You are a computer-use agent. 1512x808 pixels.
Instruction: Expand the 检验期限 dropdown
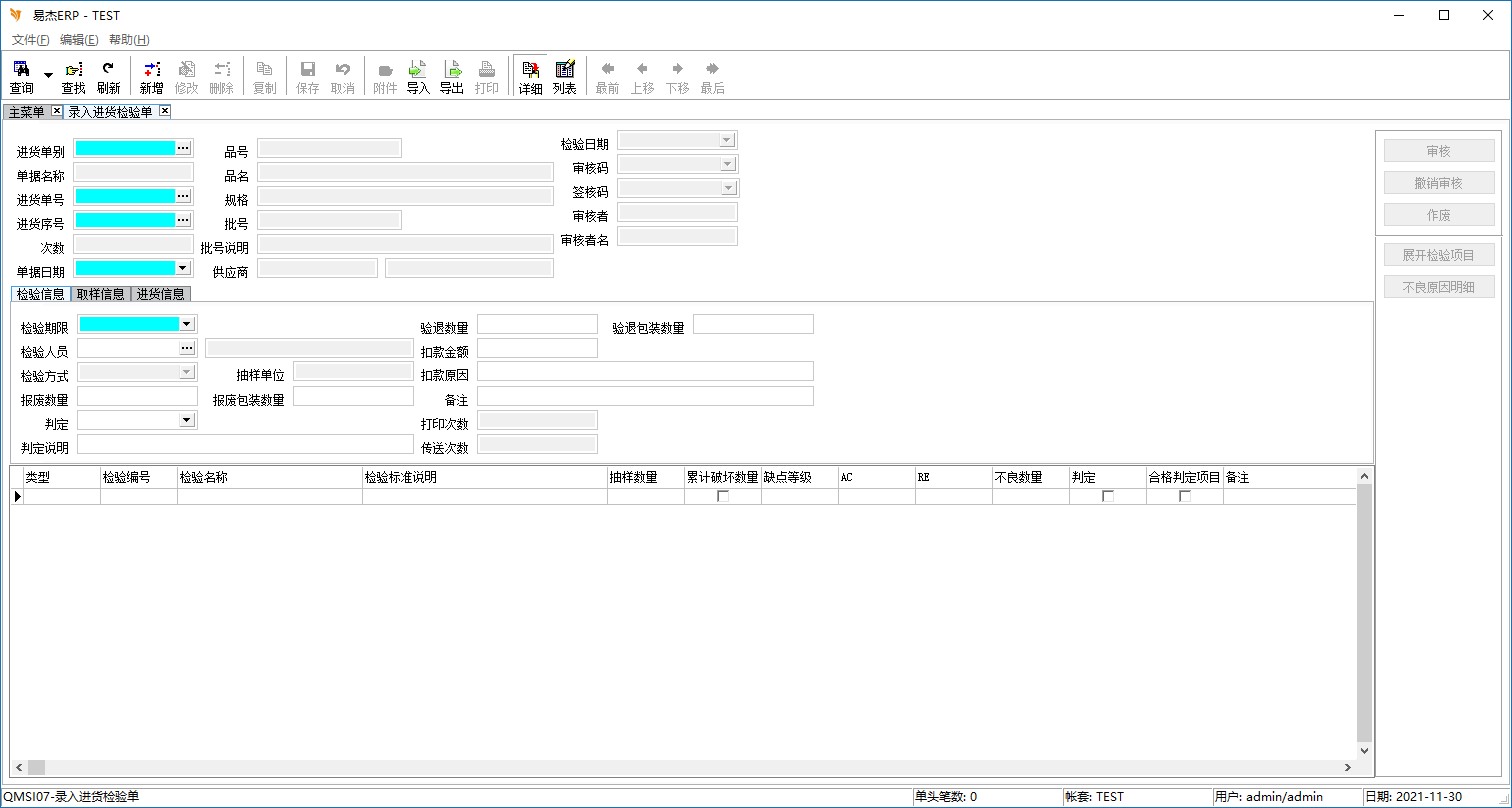click(186, 324)
